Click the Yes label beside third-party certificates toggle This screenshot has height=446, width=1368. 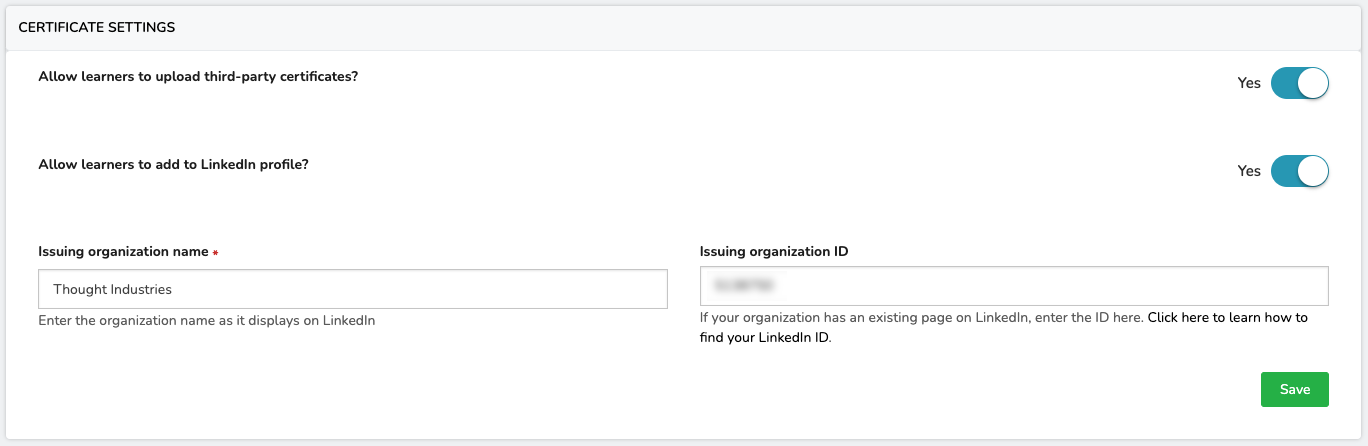(1249, 83)
